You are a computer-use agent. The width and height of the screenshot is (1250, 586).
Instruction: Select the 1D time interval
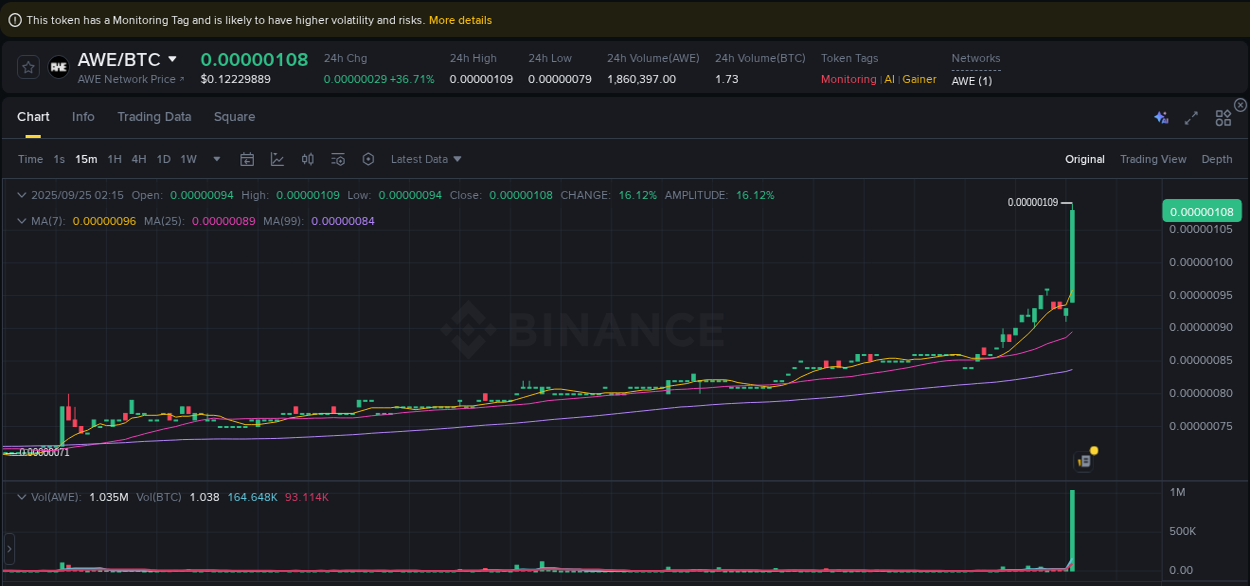[163, 158]
